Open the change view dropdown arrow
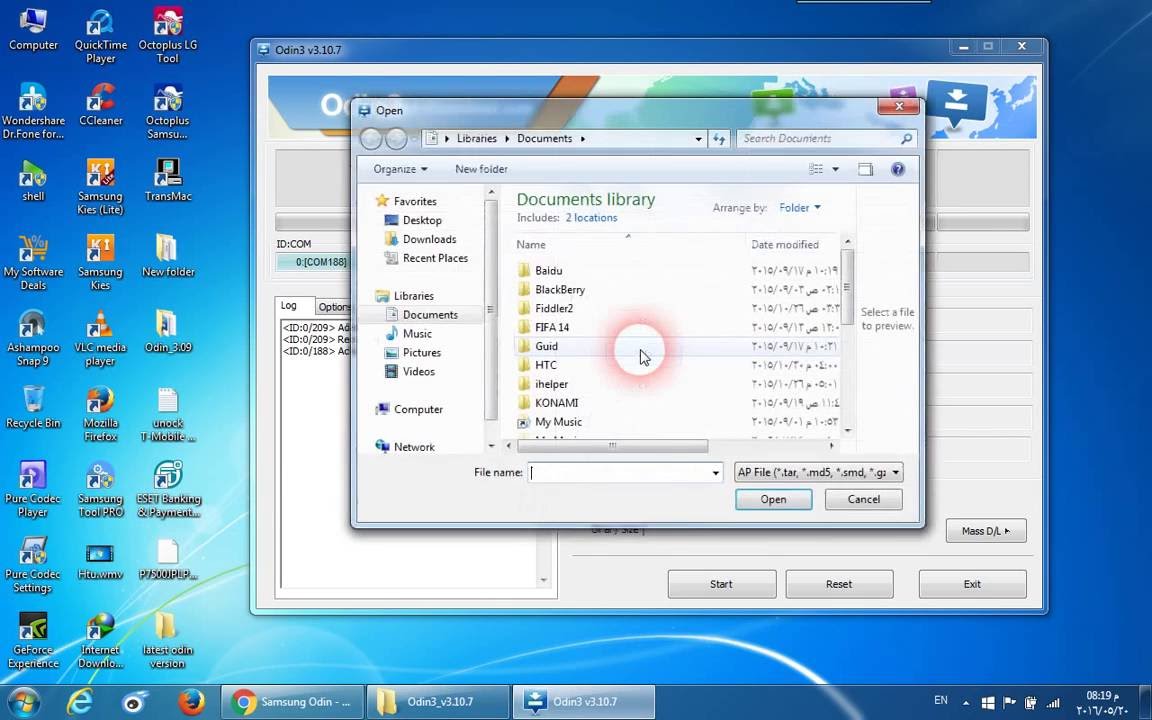 [835, 170]
